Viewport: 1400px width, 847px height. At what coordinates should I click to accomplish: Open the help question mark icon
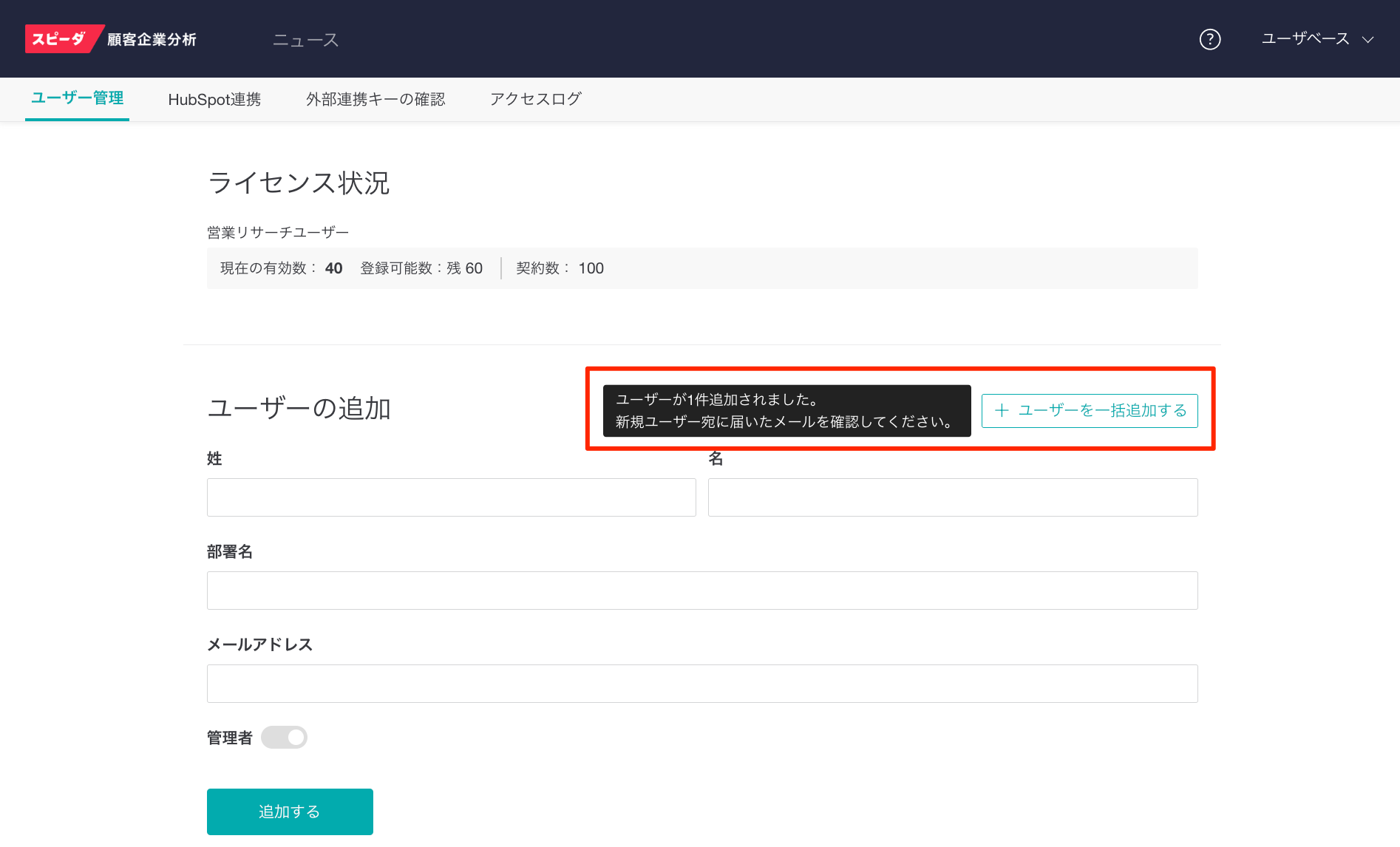1209,39
